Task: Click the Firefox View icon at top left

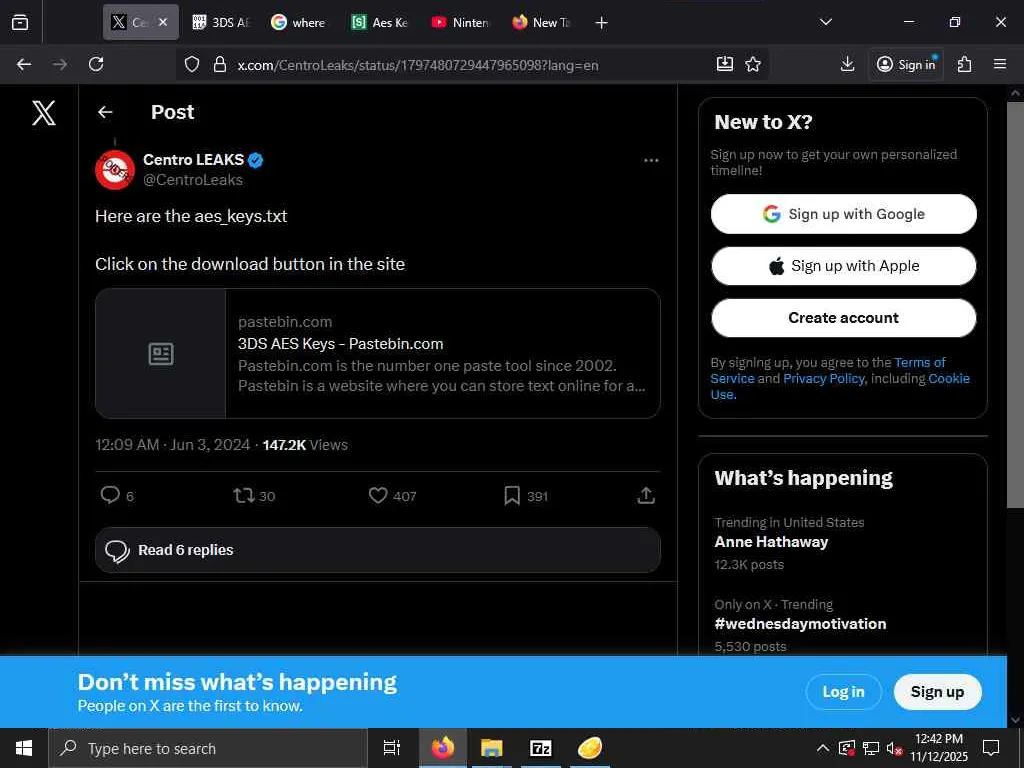Action: (20, 22)
